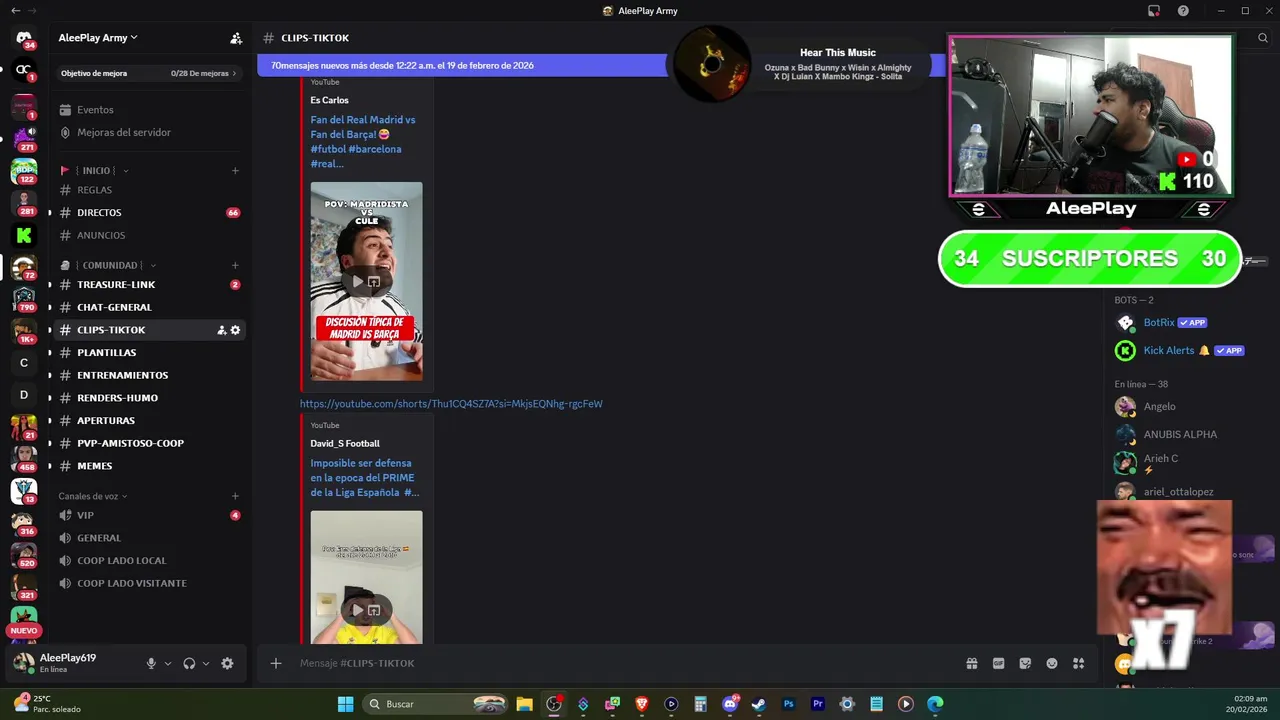Collapse the COMUNIDAD category

tap(110, 266)
